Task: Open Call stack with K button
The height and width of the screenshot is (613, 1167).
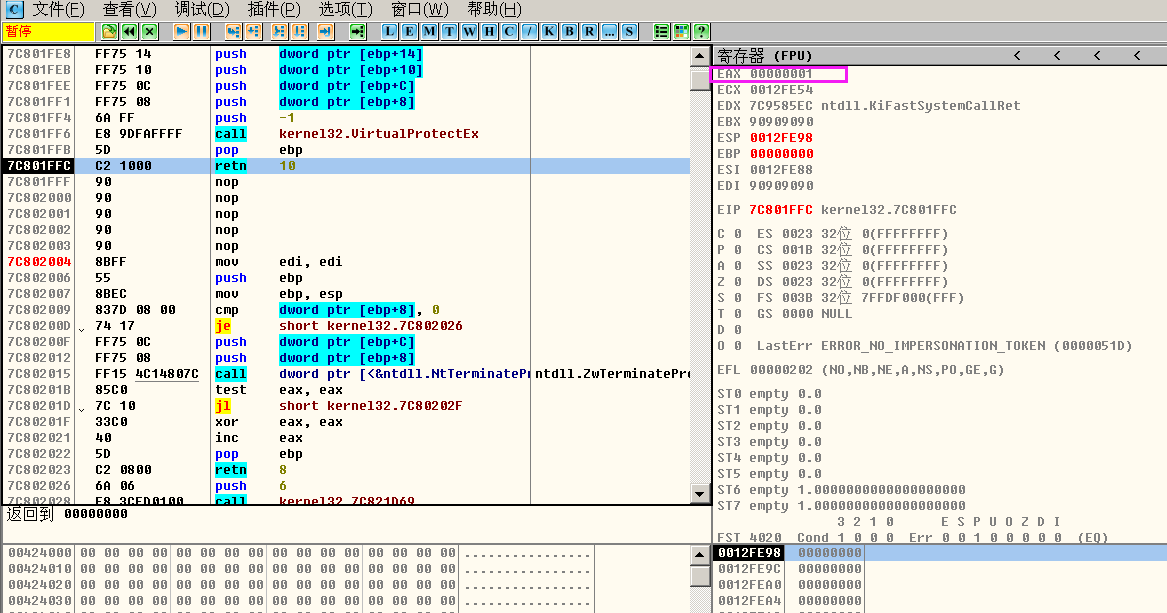Action: (x=549, y=31)
